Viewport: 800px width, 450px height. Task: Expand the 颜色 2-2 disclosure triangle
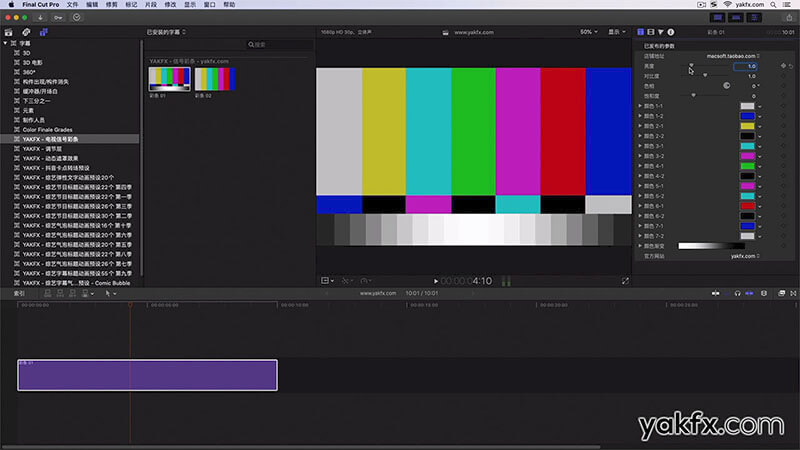point(640,136)
